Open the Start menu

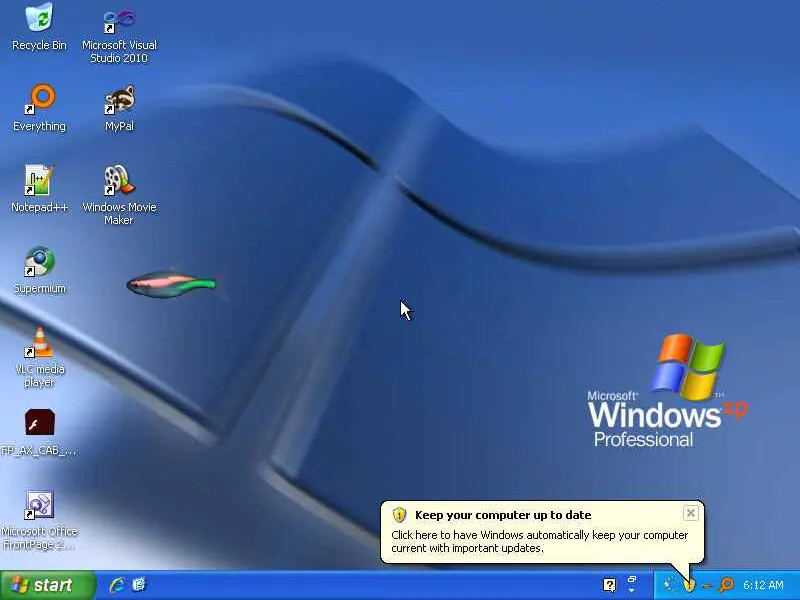click(47, 585)
